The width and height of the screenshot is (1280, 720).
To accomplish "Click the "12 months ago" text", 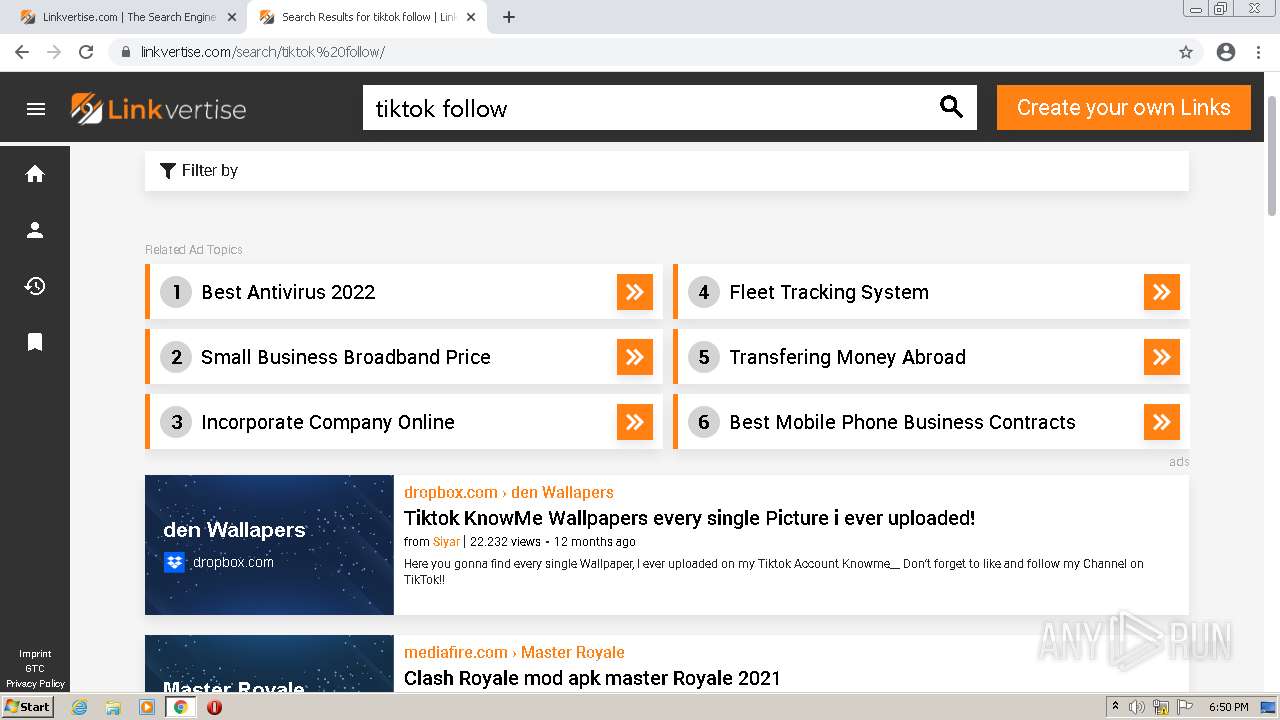I will point(595,541).
